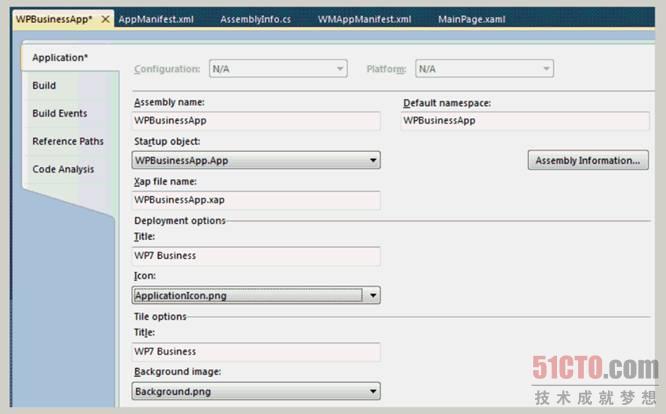Select the Application properties page
This screenshot has width=666, height=414.
click(x=60, y=57)
